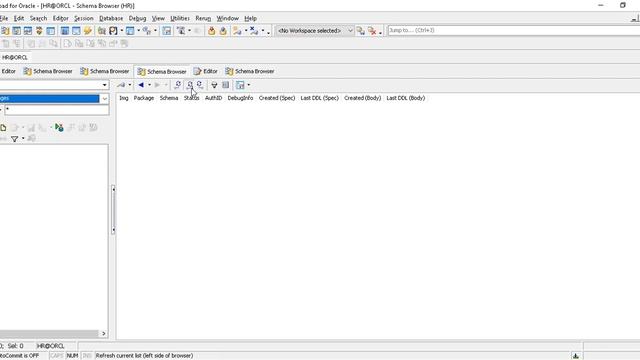Open the Utilities menu

click(180, 18)
